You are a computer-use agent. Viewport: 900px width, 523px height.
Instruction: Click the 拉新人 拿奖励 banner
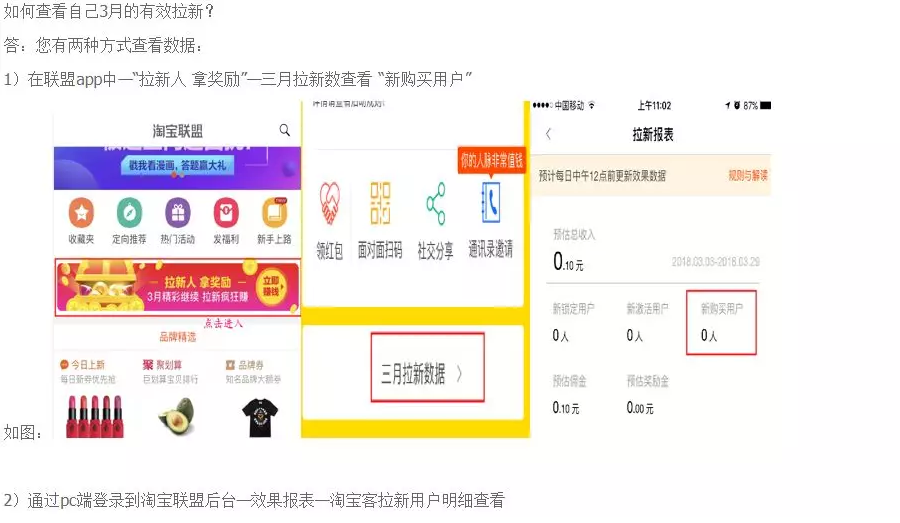coord(177,287)
